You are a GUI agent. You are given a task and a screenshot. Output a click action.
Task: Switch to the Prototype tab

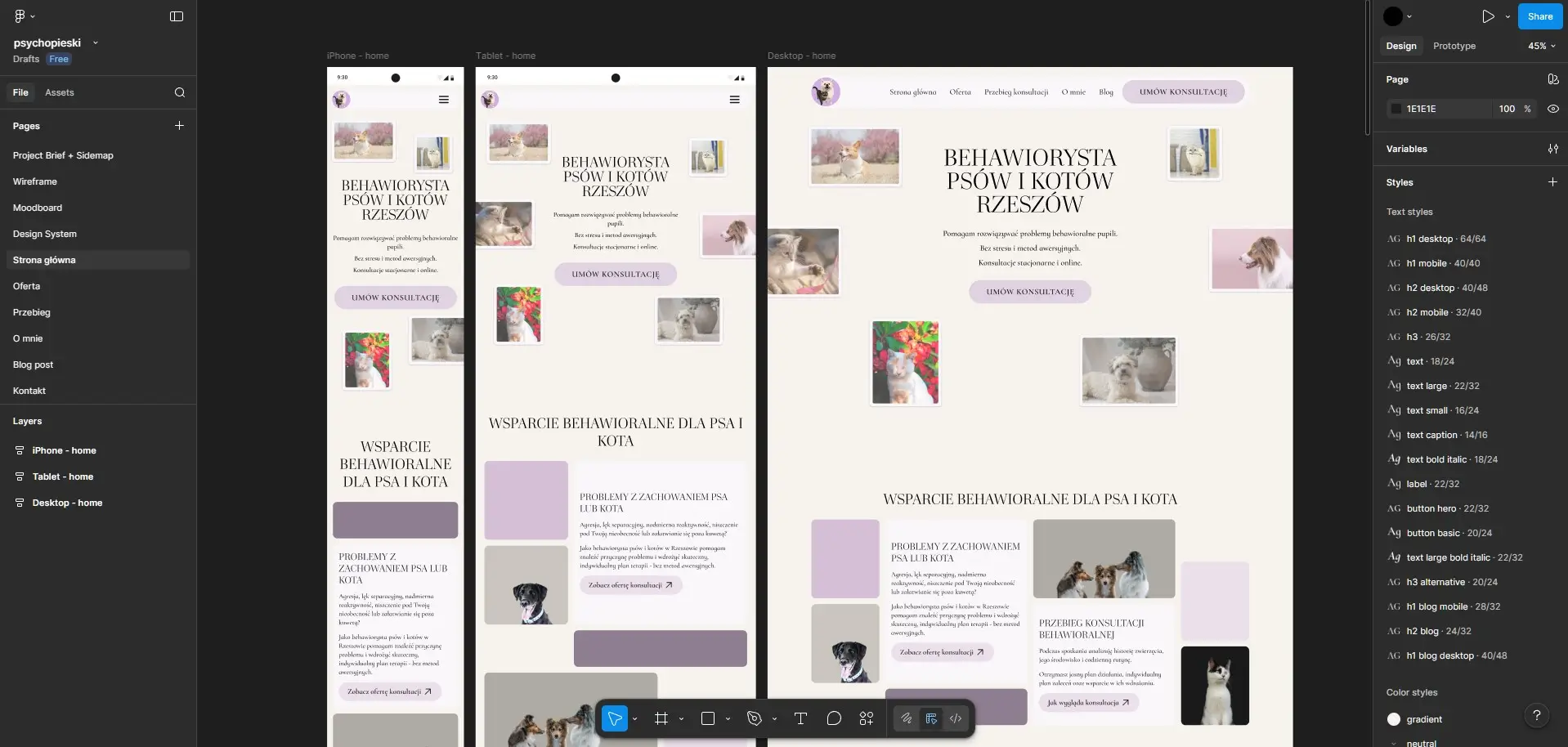pyautogui.click(x=1454, y=46)
